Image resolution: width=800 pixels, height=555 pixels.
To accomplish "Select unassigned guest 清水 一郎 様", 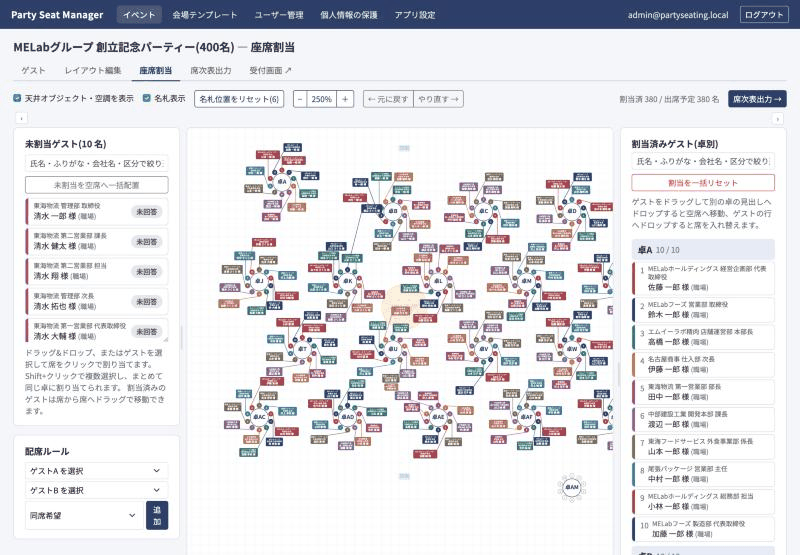I will [96, 211].
